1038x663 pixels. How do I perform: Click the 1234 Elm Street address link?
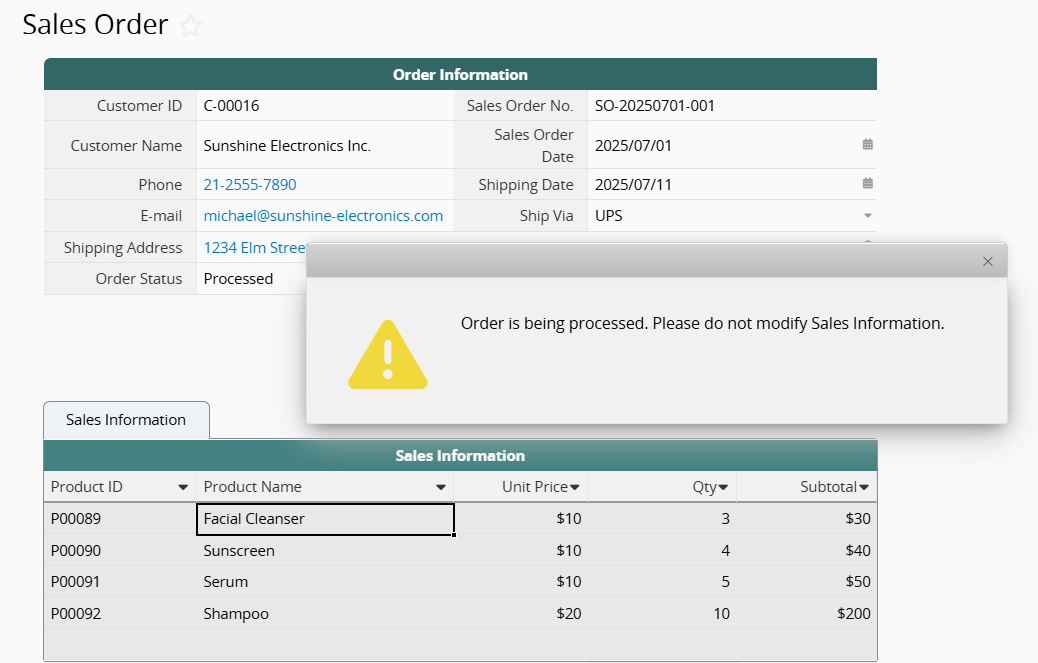coord(254,248)
